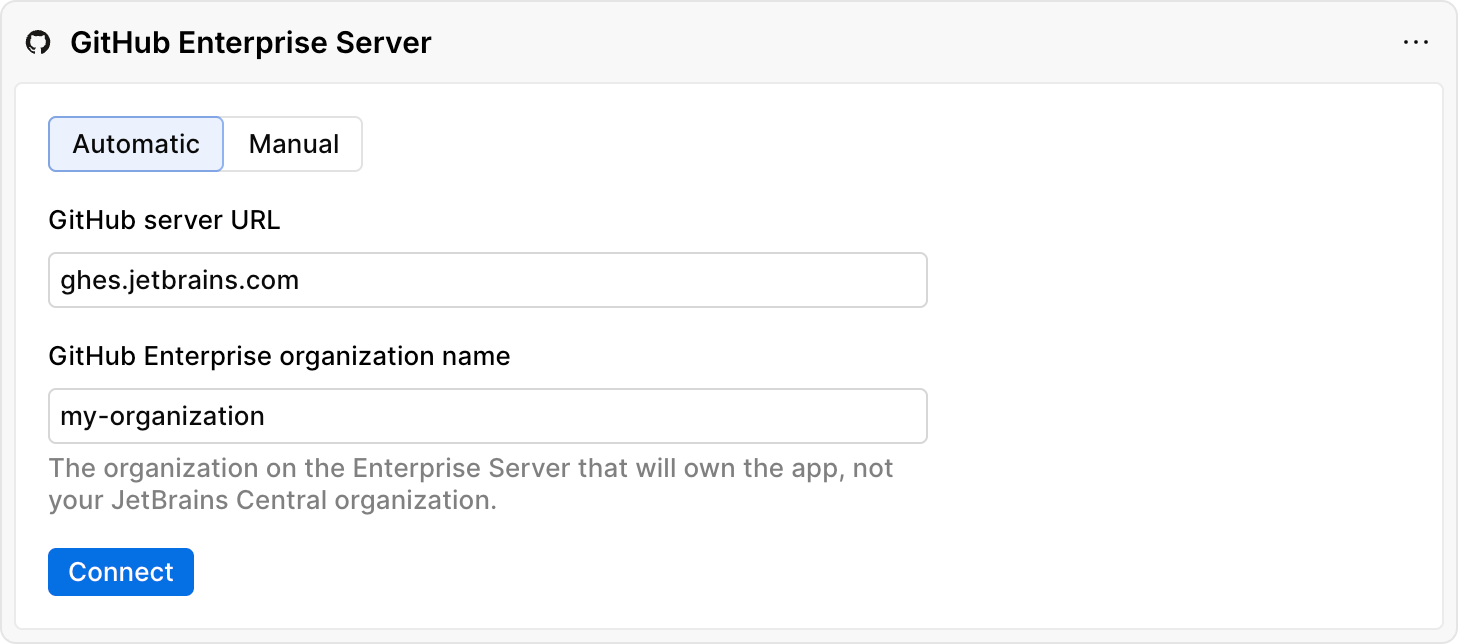This screenshot has height=644, width=1458.
Task: Click the organization helper text description
Action: [471, 484]
